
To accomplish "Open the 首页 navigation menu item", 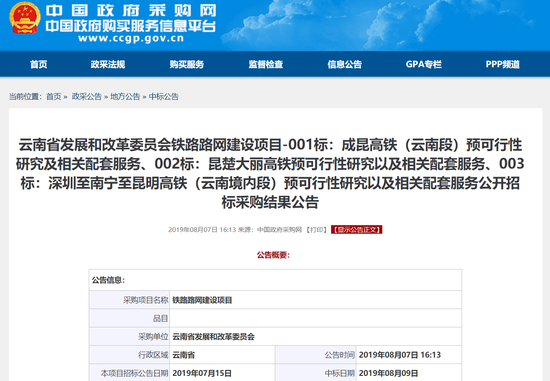I will pos(39,64).
